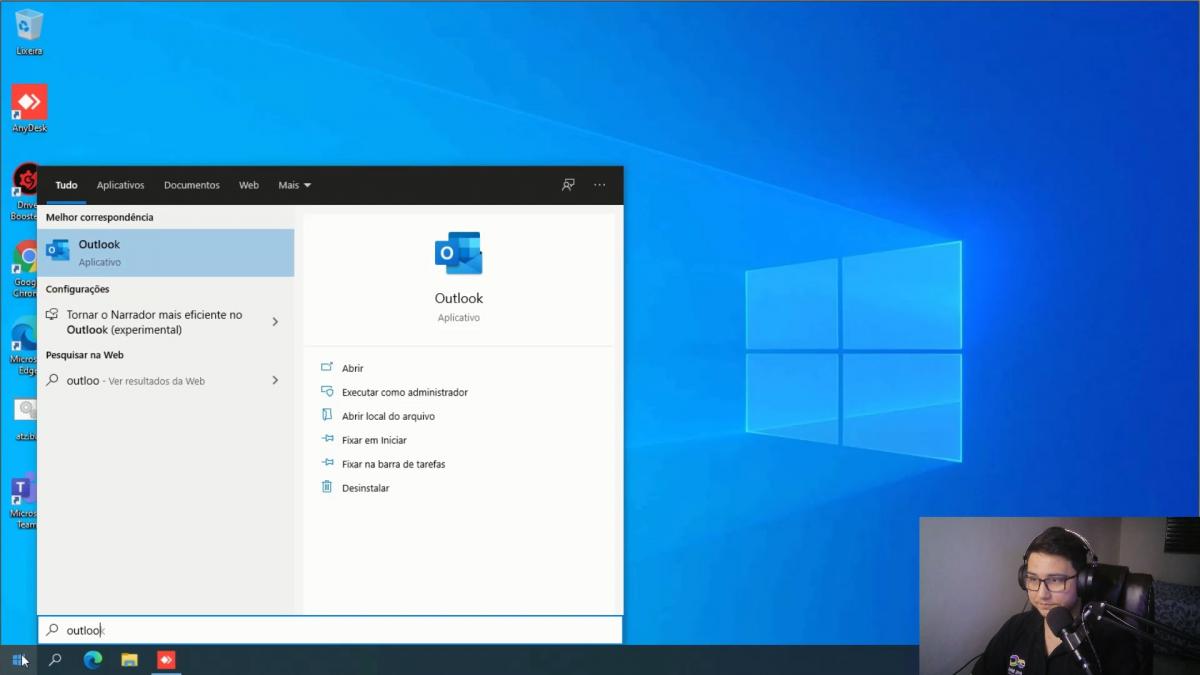Open the Google Chrome desktop shortcut

[x=25, y=268]
